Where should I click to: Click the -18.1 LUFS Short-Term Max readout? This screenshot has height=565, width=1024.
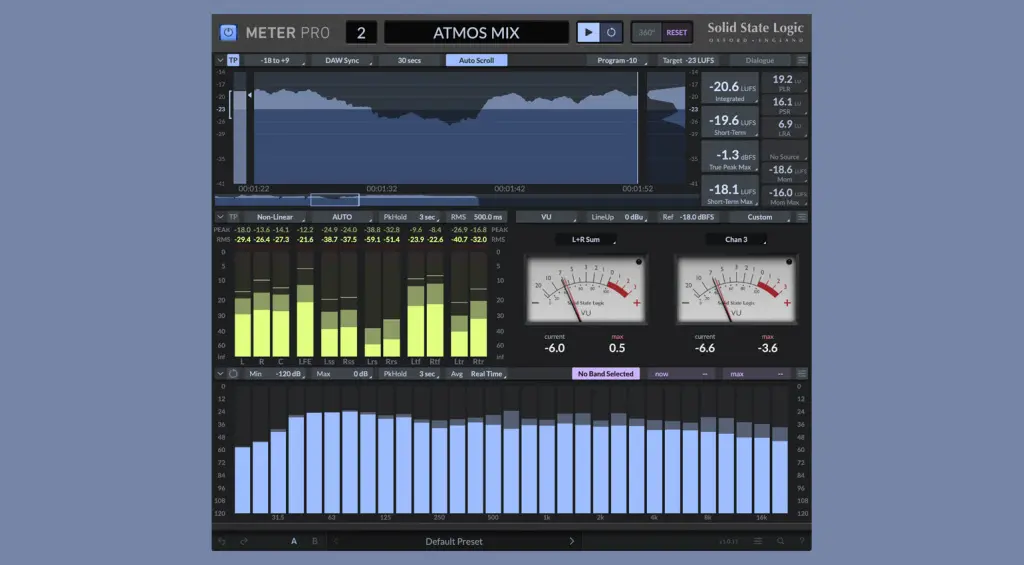tap(730, 192)
